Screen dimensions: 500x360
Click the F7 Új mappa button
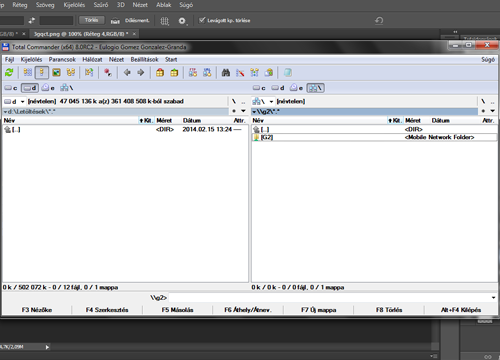(319, 310)
